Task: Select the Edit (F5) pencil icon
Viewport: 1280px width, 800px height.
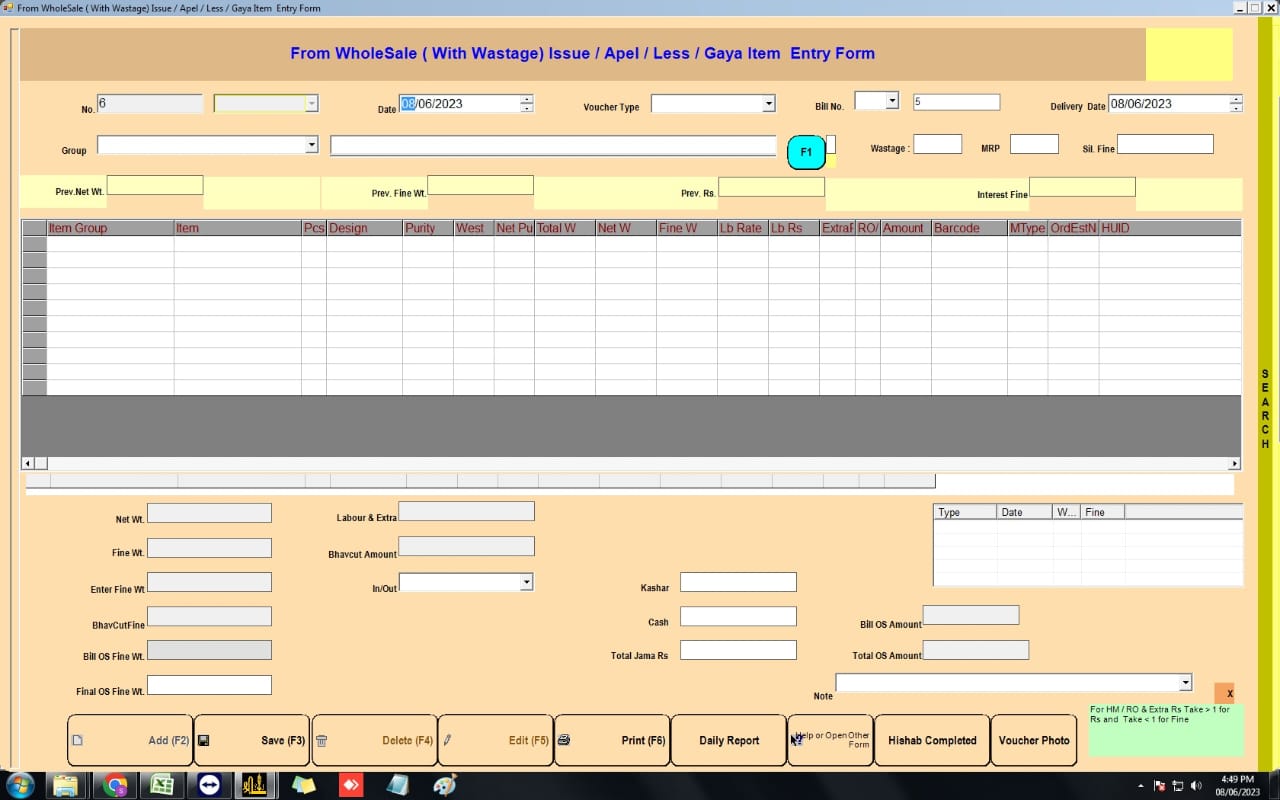Action: click(449, 740)
